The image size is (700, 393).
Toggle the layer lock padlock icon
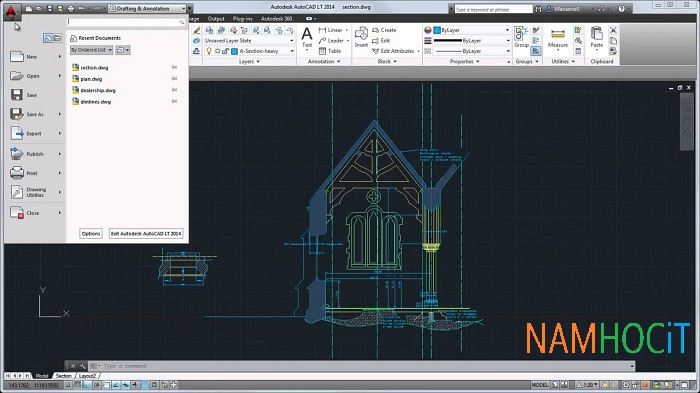click(226, 51)
